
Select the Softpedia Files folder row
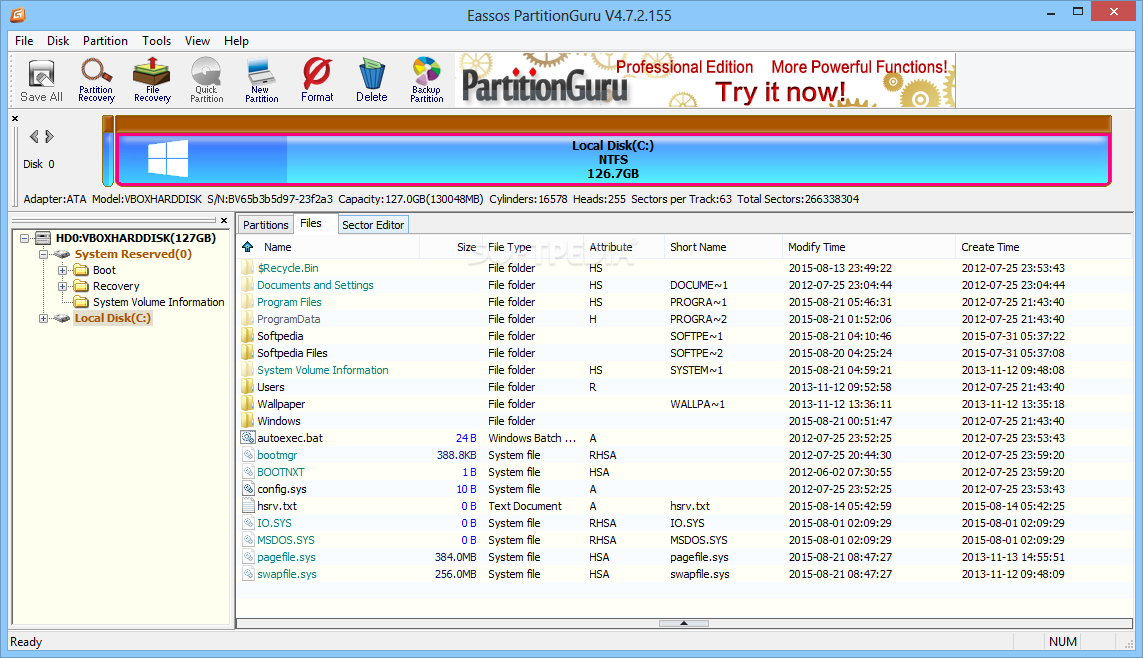click(x=684, y=353)
